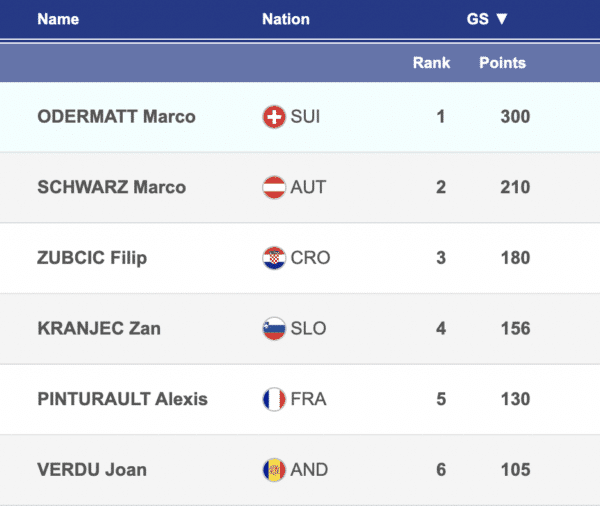Click the Points subheader
Viewport: 600px width, 506px height.
coord(502,63)
